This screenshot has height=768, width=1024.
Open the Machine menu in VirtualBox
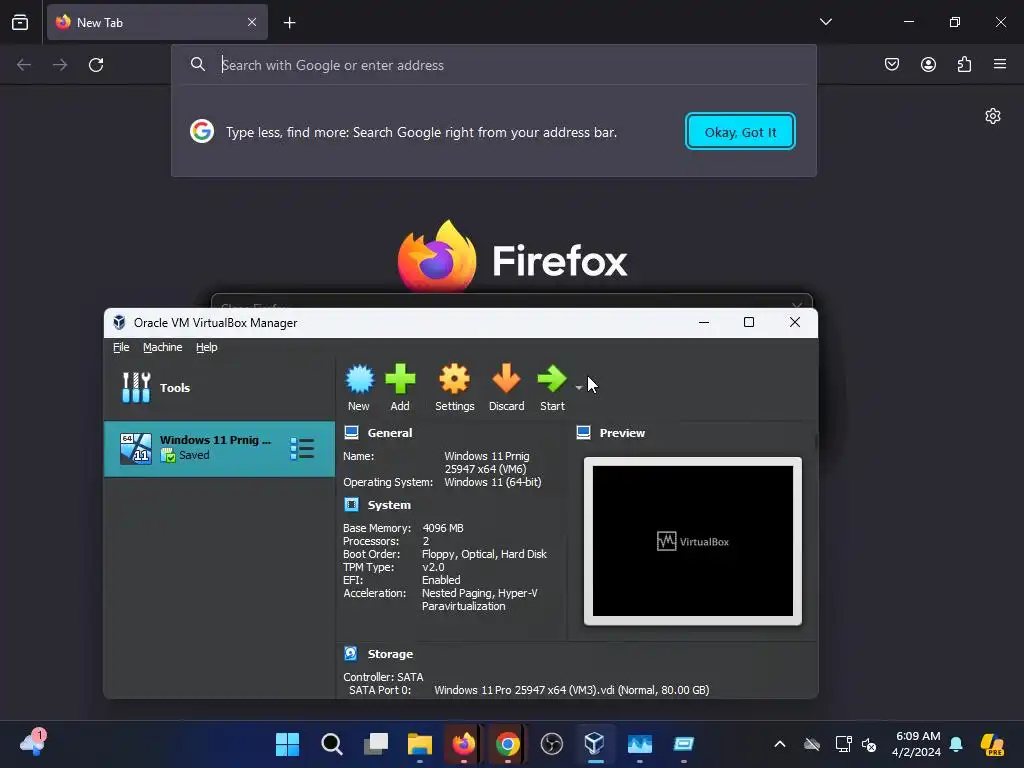[x=163, y=347]
